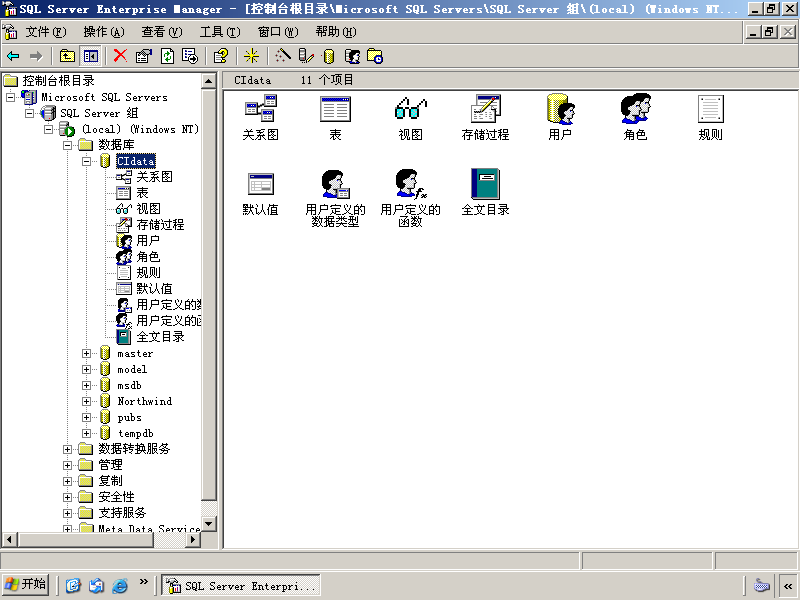The width and height of the screenshot is (800, 600).
Task: Expand the 安全性 folder node
Action: (67, 497)
